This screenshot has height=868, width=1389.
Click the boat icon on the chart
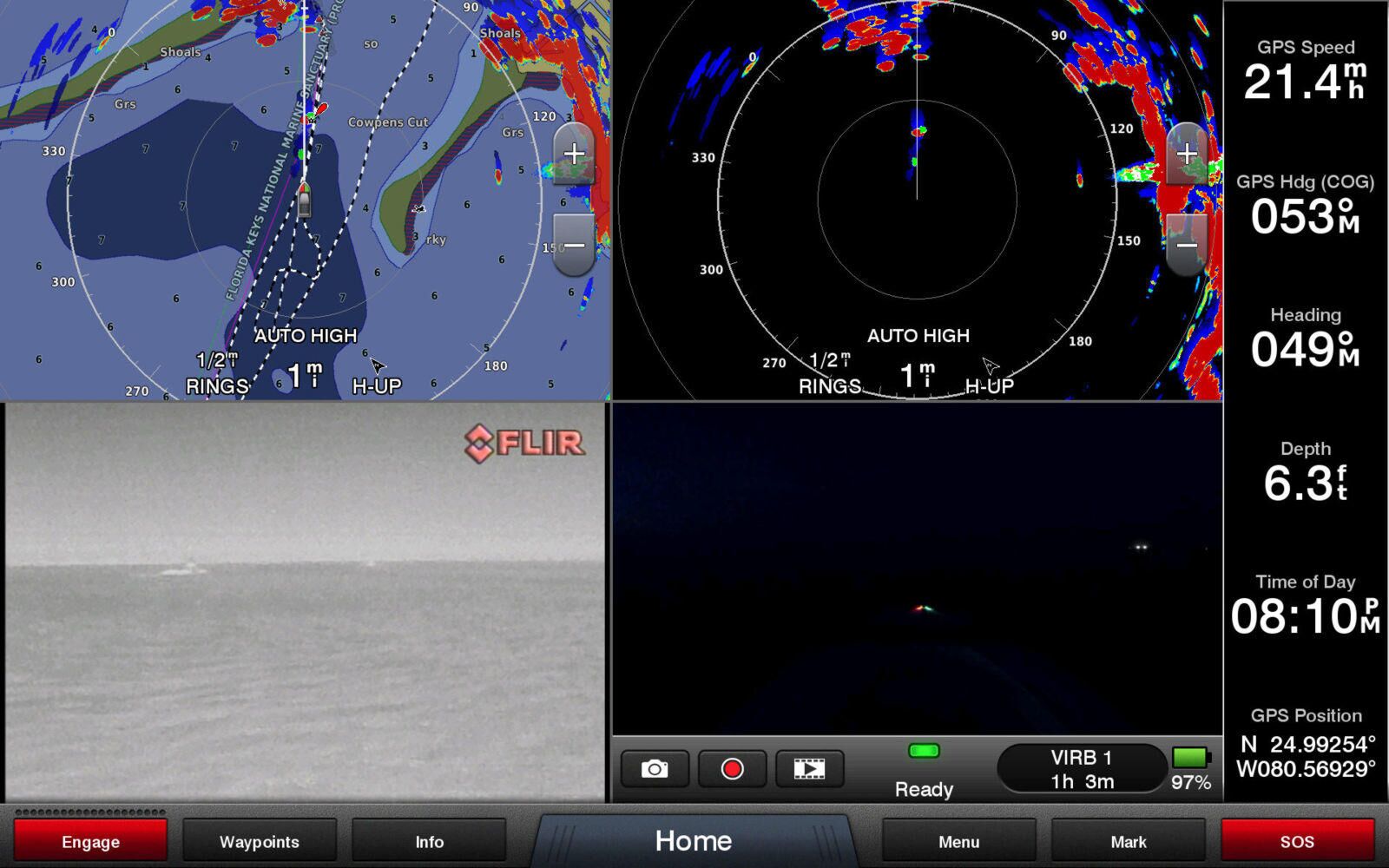click(x=304, y=202)
